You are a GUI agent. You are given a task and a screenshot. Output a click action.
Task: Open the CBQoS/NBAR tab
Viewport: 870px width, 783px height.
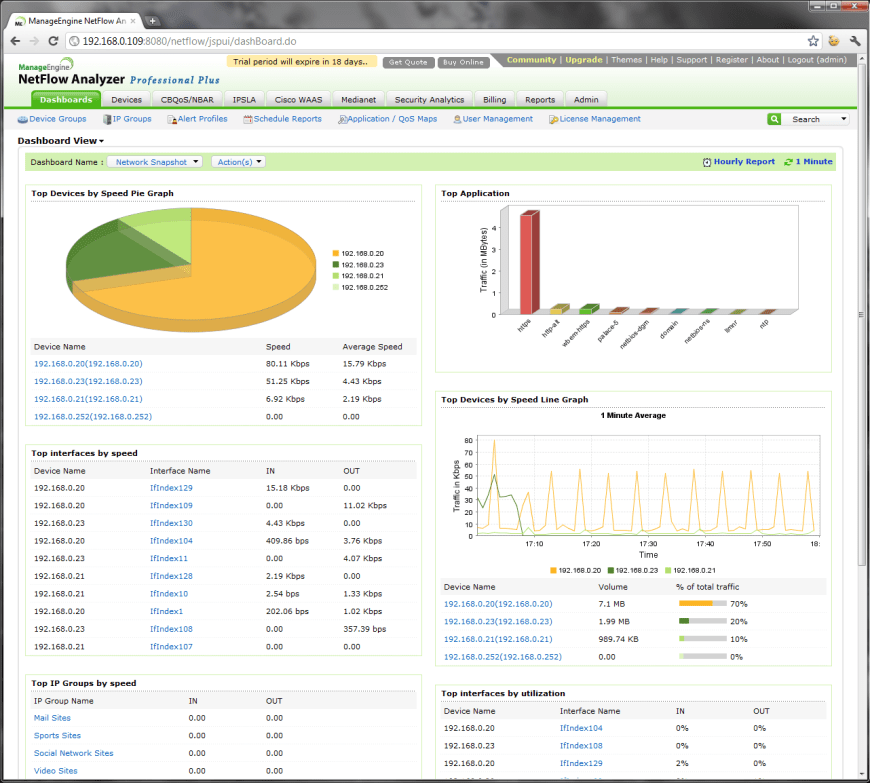coord(187,100)
